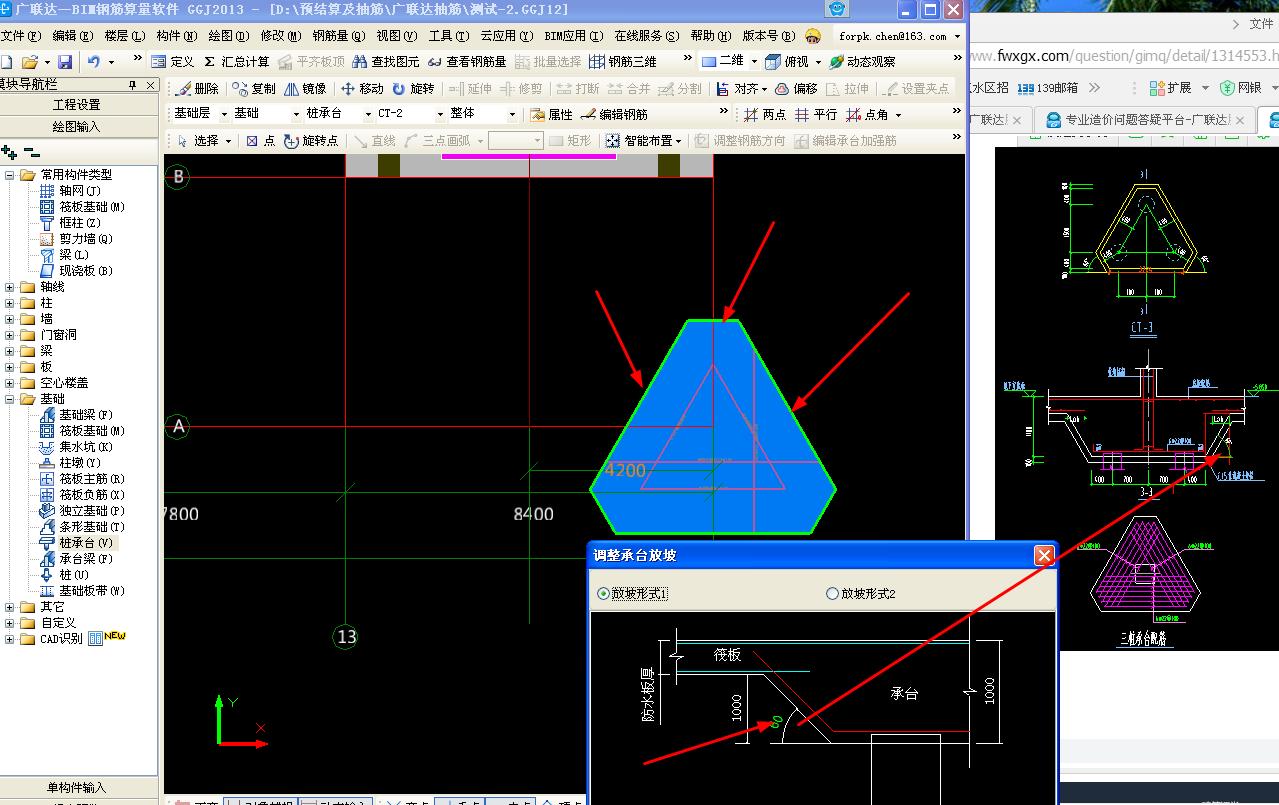Click the 绘图输入 drawing input button
Viewport: 1279px width, 805px height.
pyautogui.click(x=77, y=127)
